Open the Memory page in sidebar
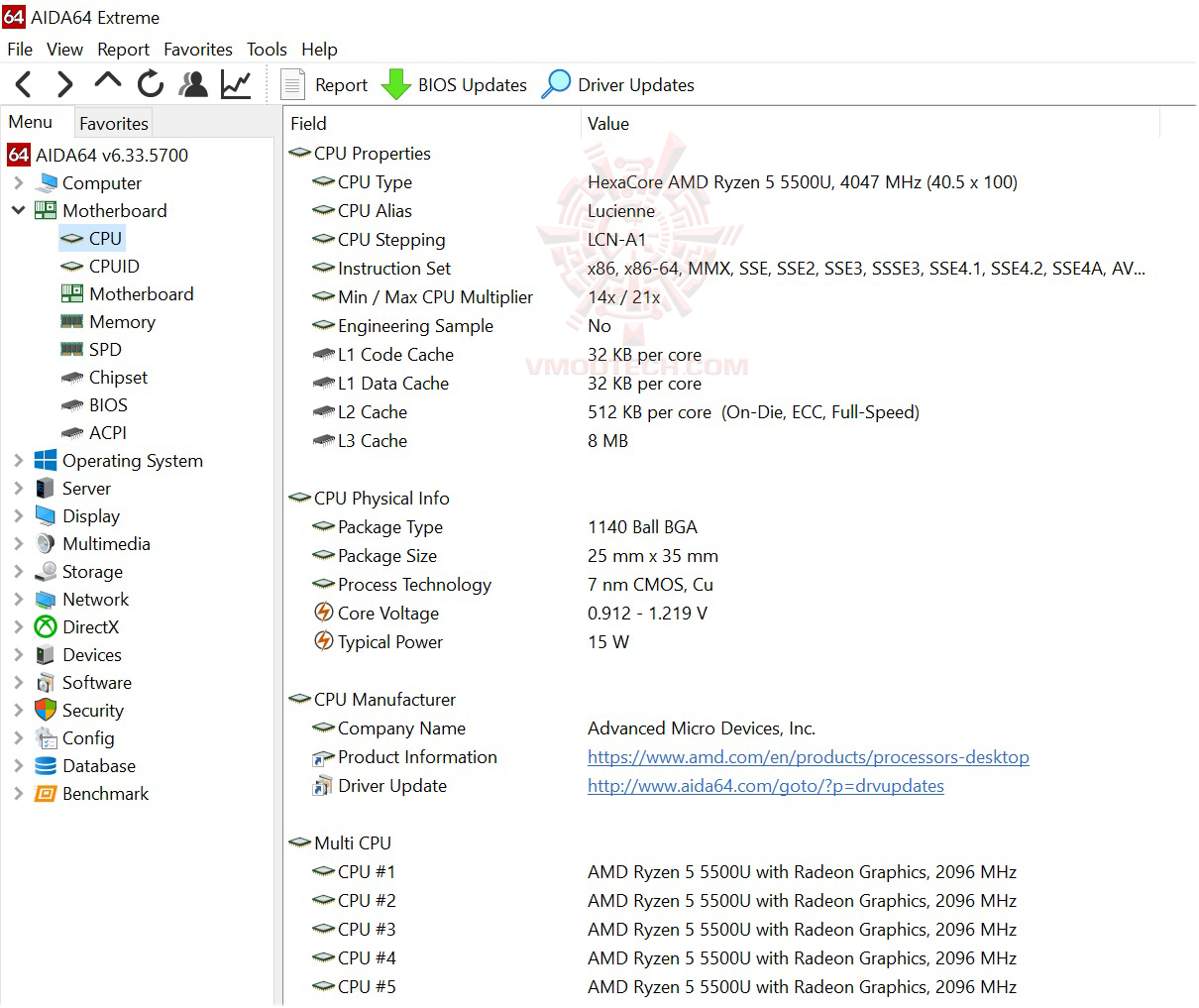This screenshot has height=1008, width=1199. (x=108, y=321)
